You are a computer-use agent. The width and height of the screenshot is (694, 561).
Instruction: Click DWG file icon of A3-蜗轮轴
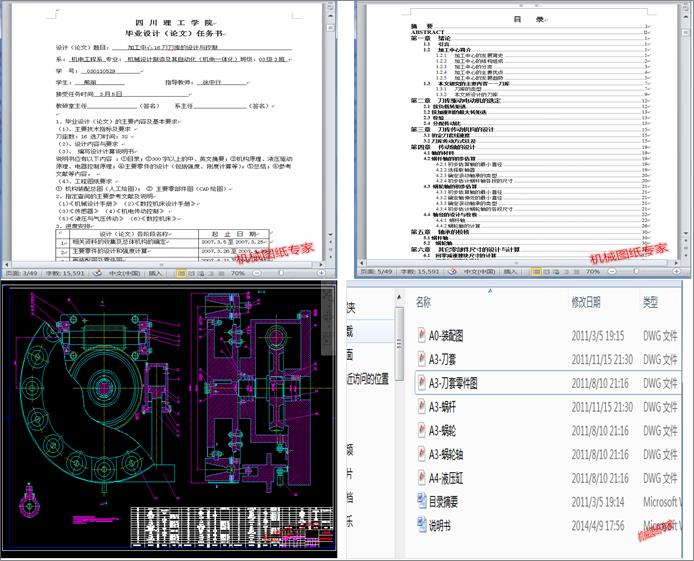(422, 454)
